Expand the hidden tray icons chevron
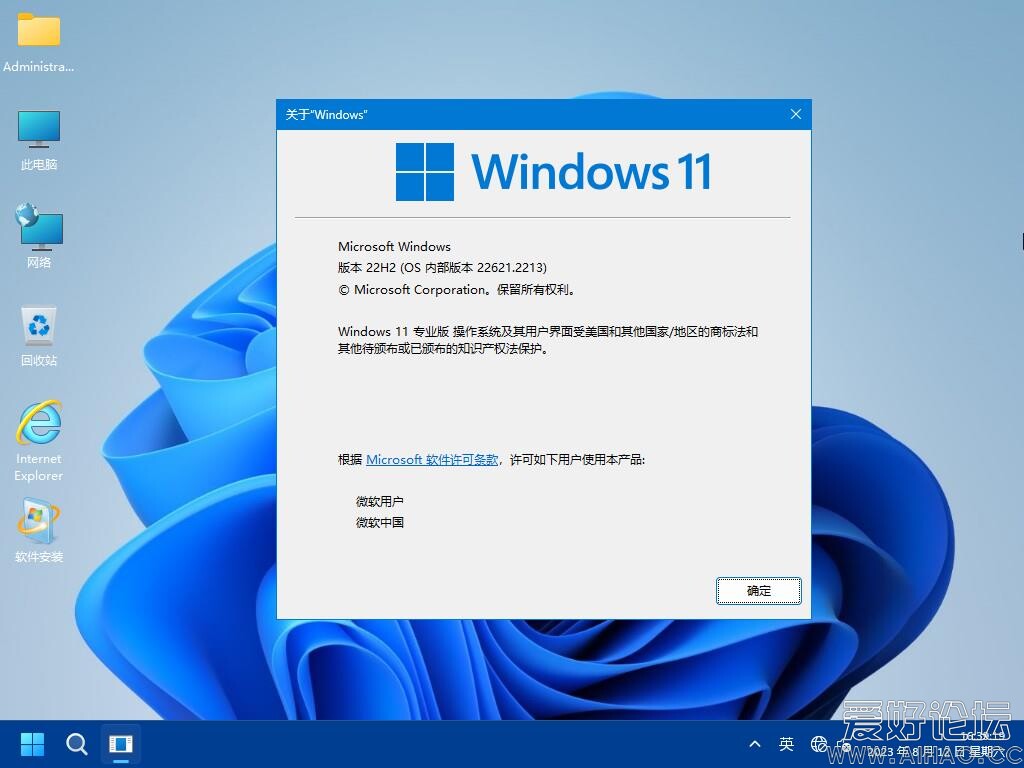The height and width of the screenshot is (768, 1024). pyautogui.click(x=755, y=744)
